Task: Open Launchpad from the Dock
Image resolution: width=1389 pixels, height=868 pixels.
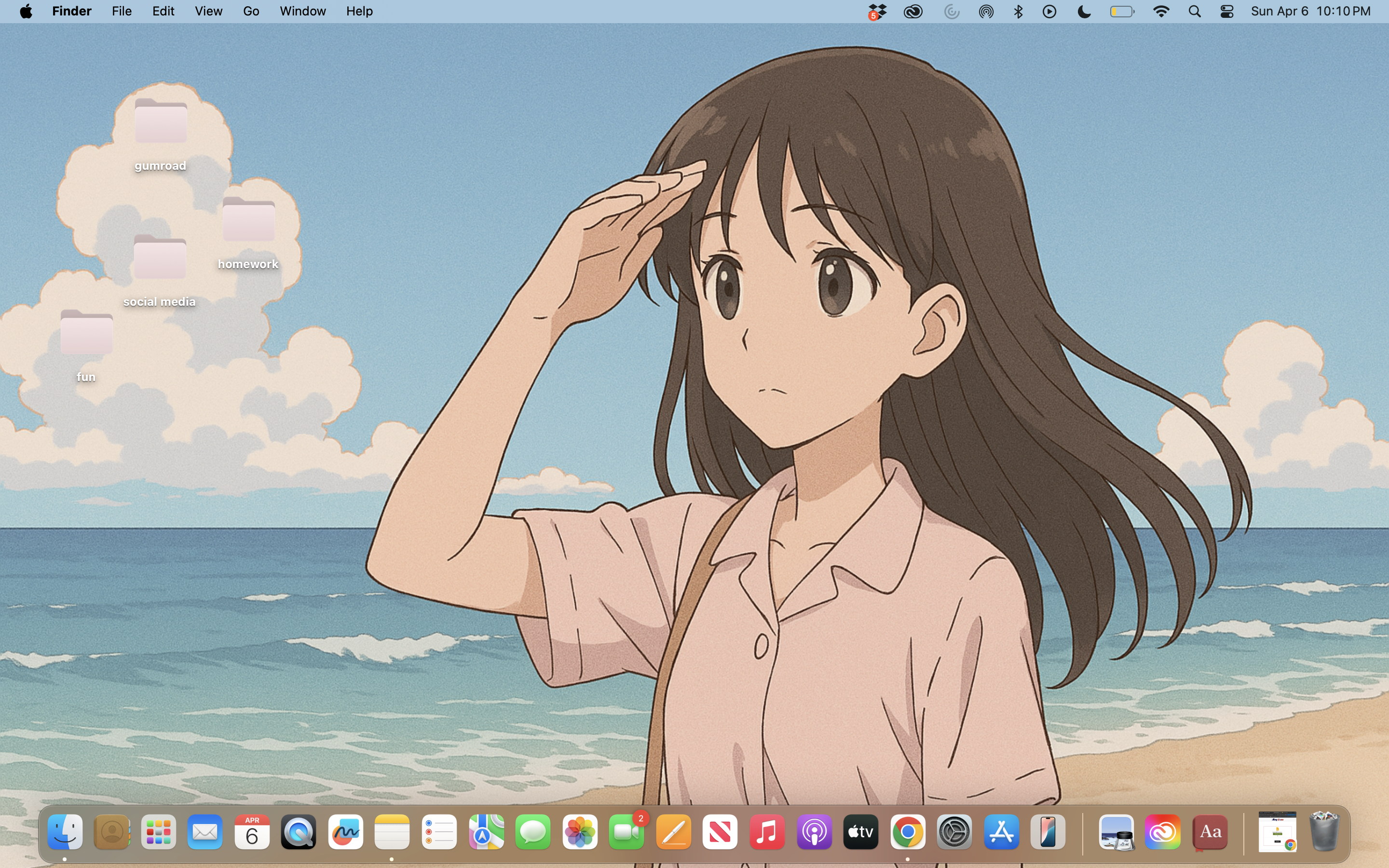Action: coord(158,832)
